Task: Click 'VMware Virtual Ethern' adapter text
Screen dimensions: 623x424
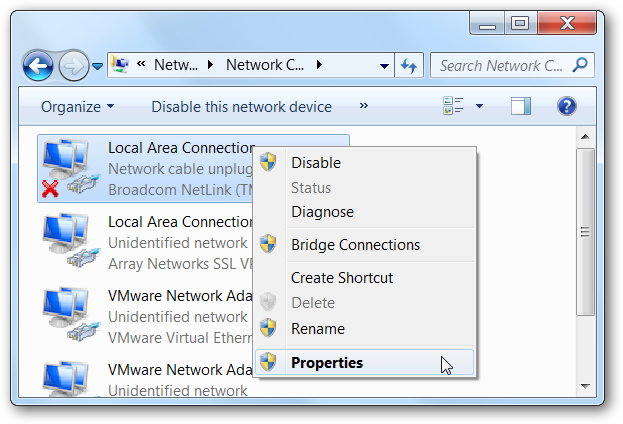Action: coord(180,338)
